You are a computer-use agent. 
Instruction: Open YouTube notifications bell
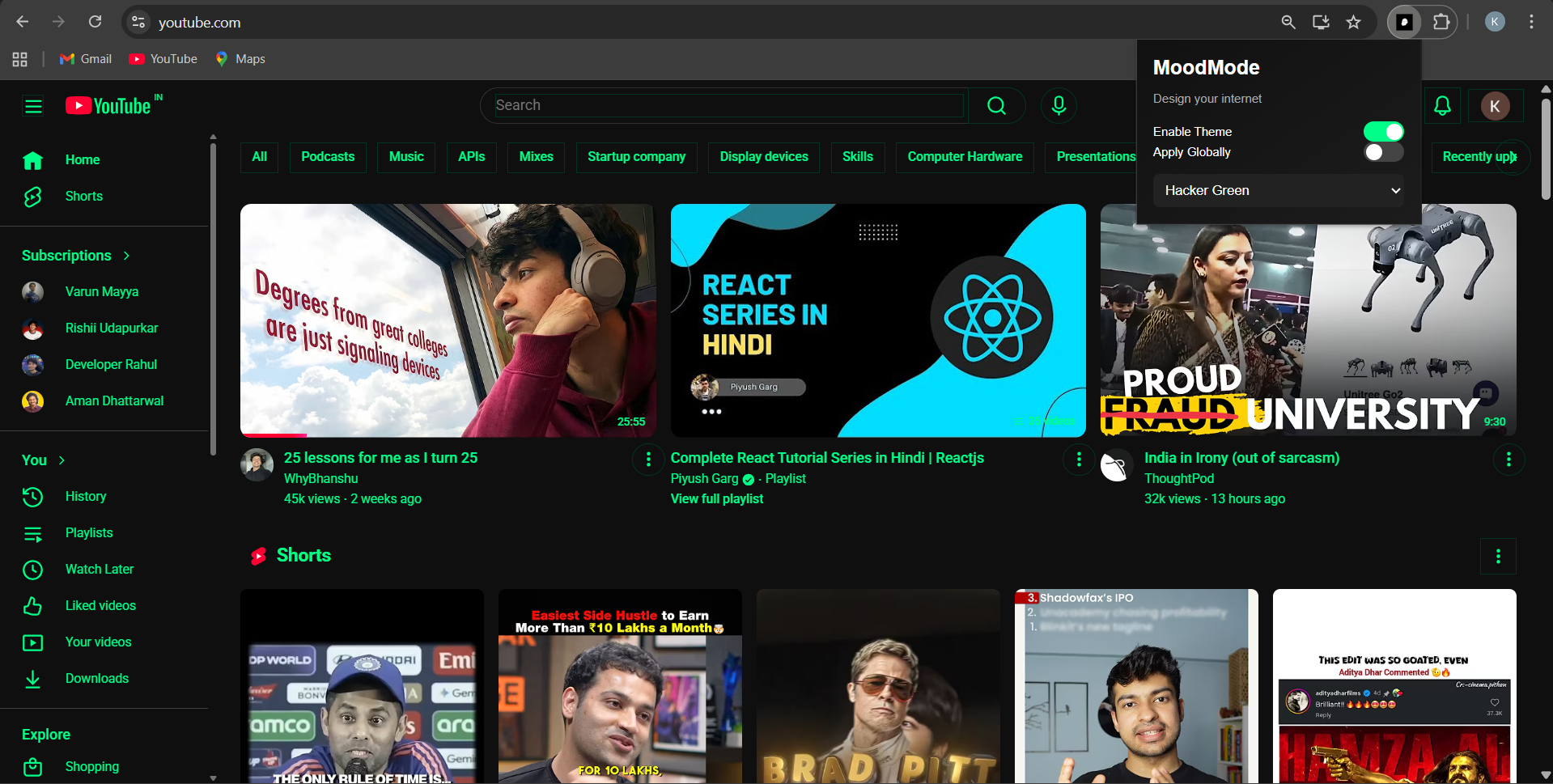tap(1442, 106)
